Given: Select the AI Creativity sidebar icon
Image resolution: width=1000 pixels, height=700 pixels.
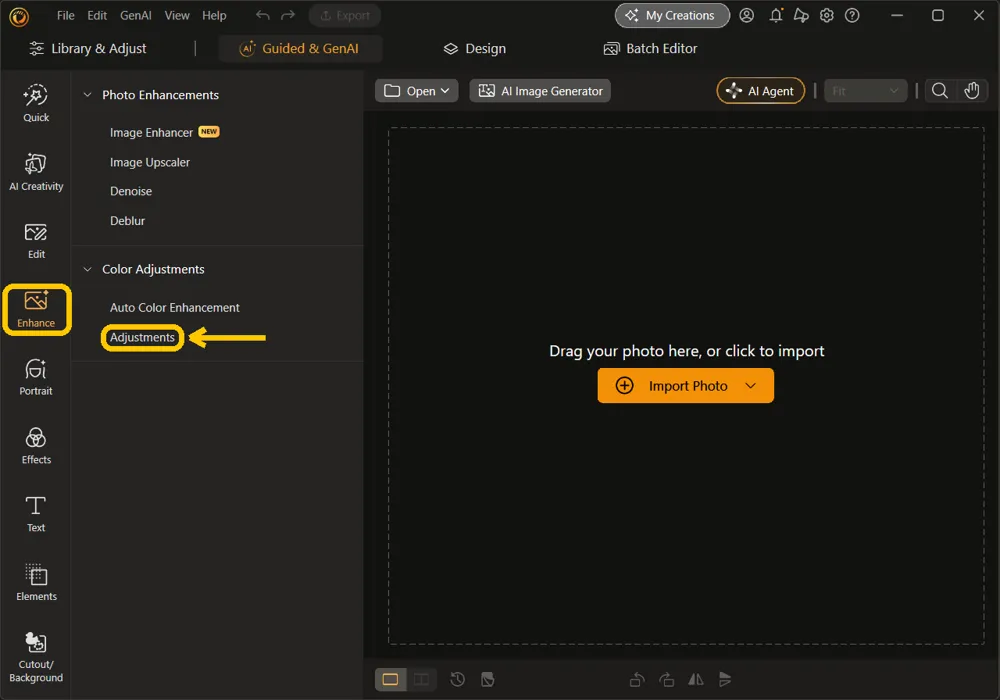Looking at the screenshot, I should (36, 172).
